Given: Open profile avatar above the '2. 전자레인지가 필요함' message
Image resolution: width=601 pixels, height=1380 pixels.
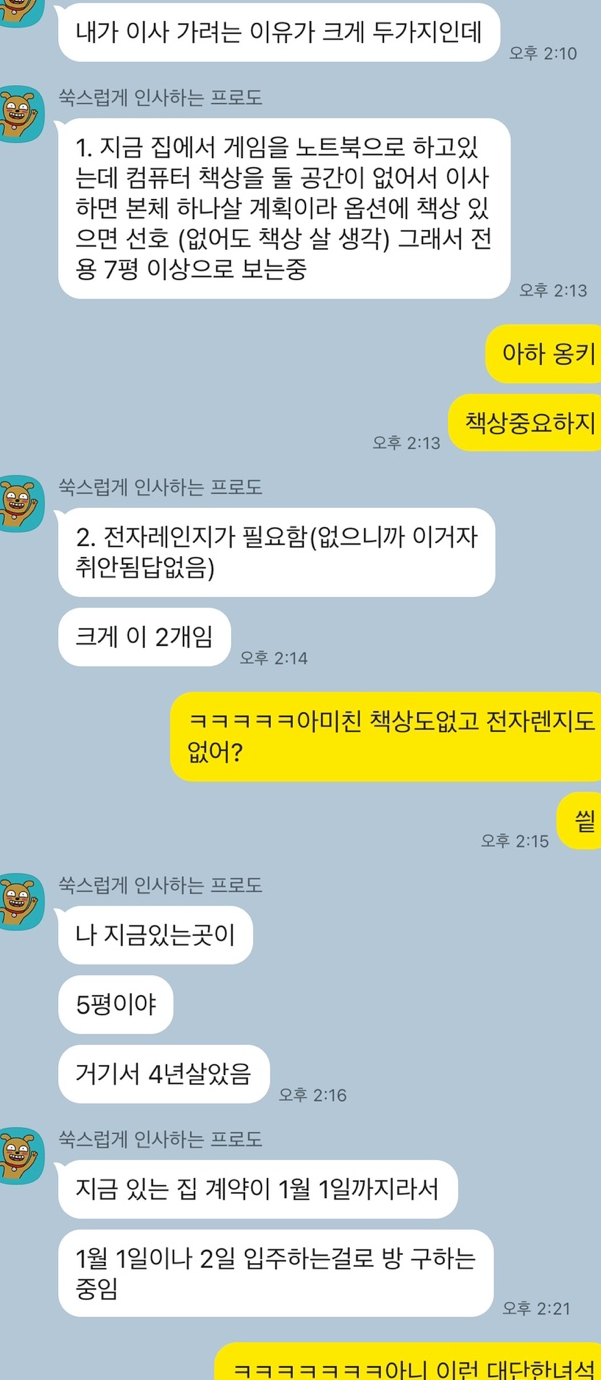Looking at the screenshot, I should tap(21, 503).
